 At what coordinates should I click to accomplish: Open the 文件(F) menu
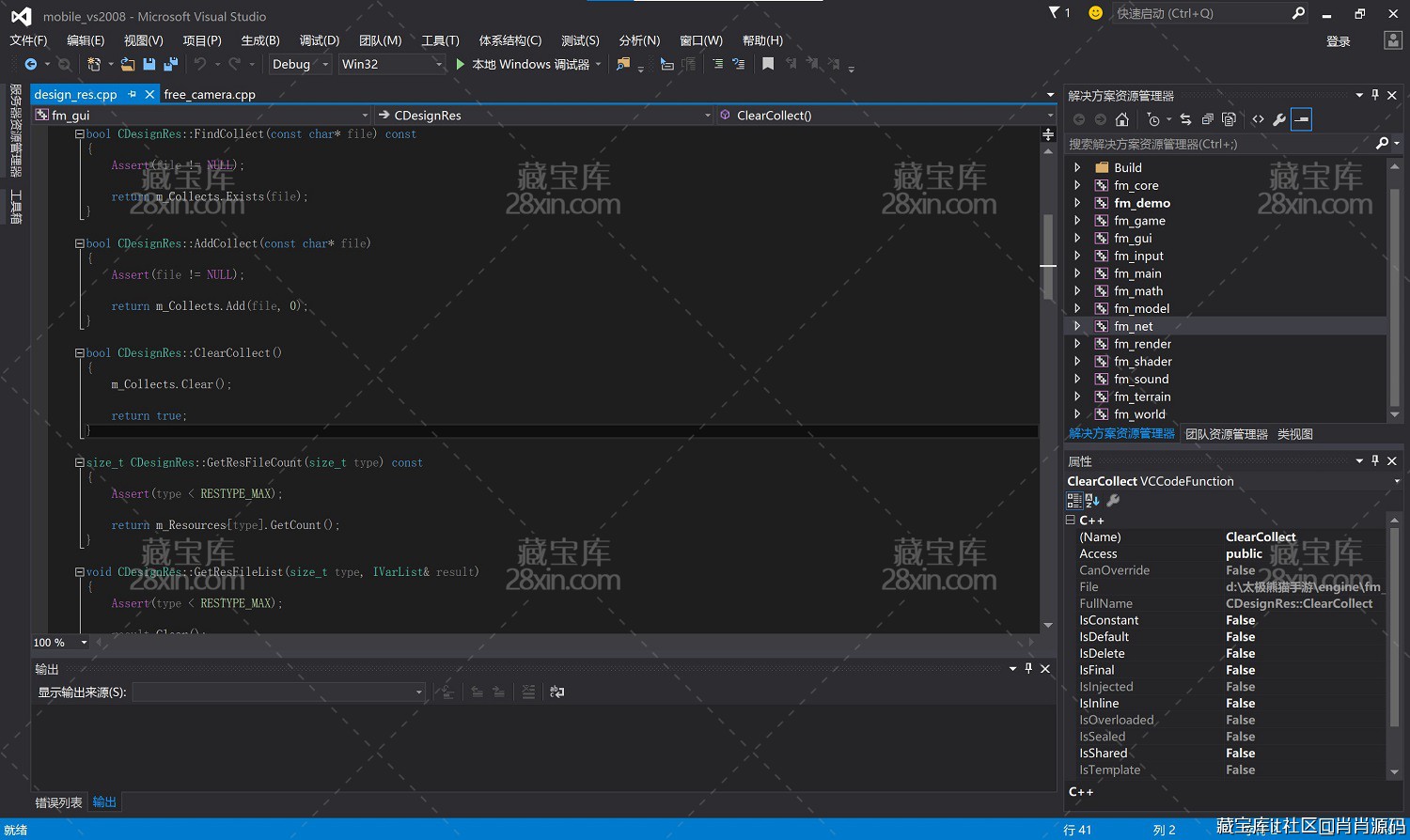tap(28, 40)
